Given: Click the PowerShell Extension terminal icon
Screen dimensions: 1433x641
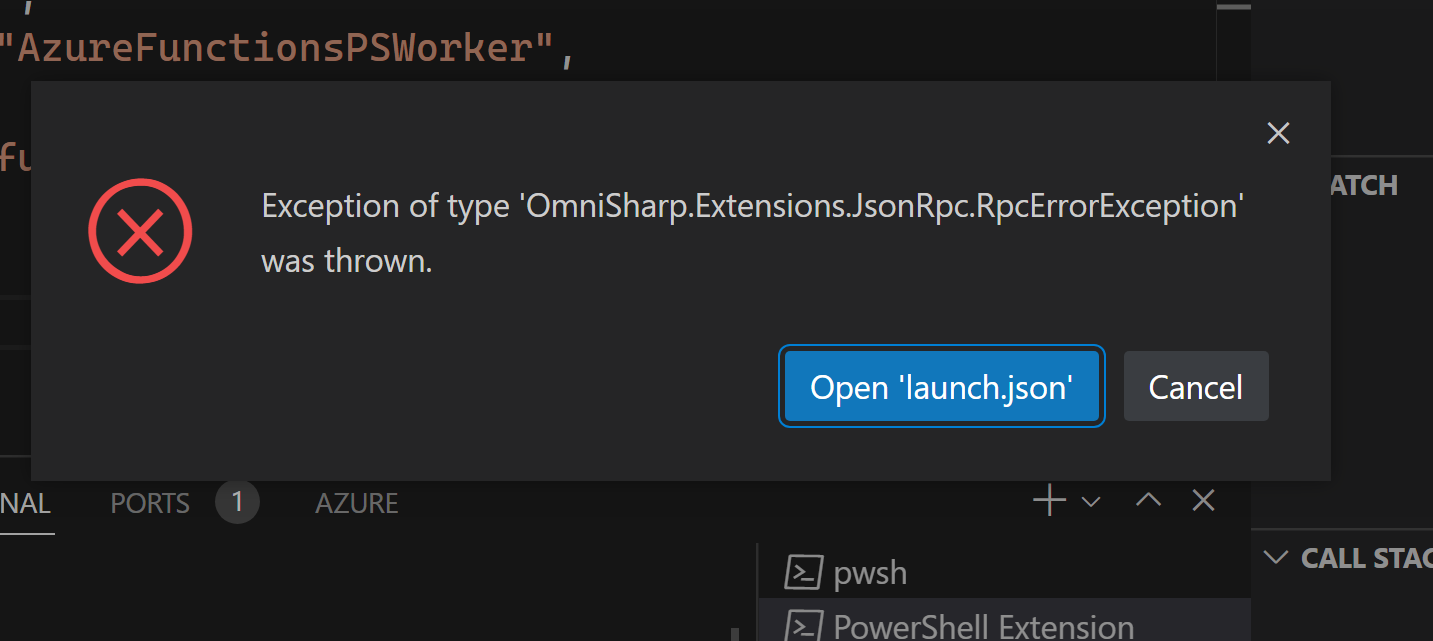Looking at the screenshot, I should 806,625.
